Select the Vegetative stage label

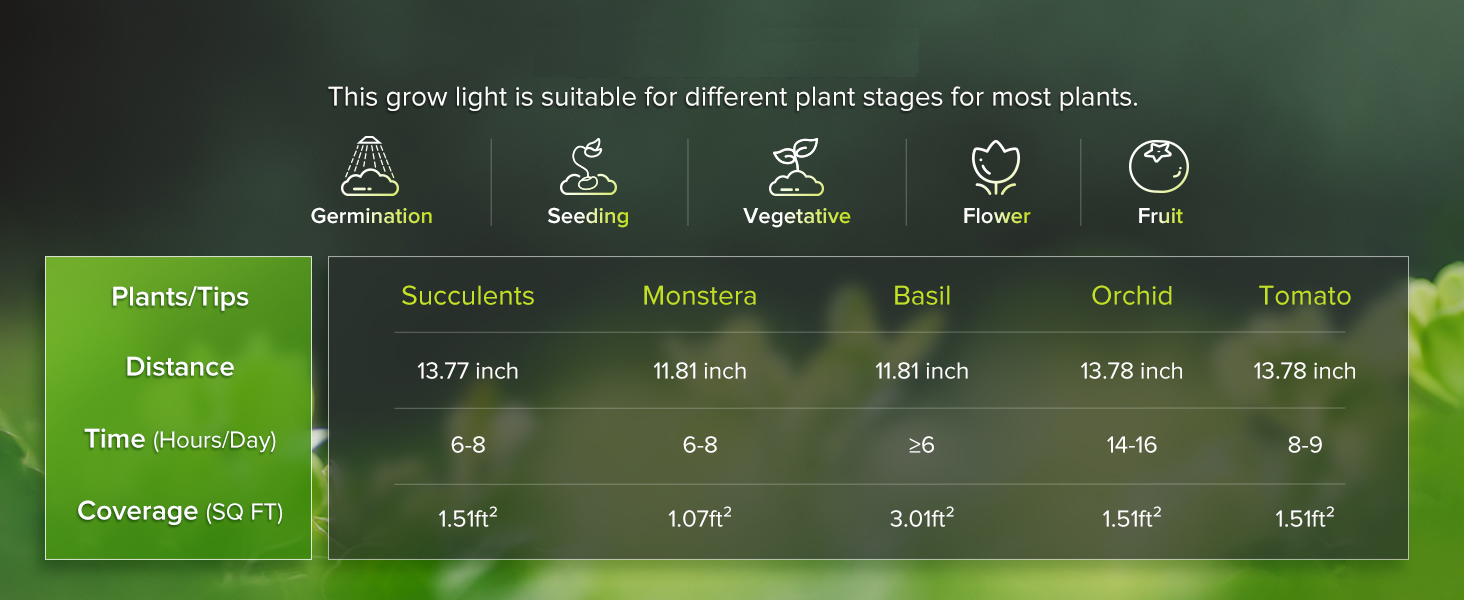tap(797, 216)
